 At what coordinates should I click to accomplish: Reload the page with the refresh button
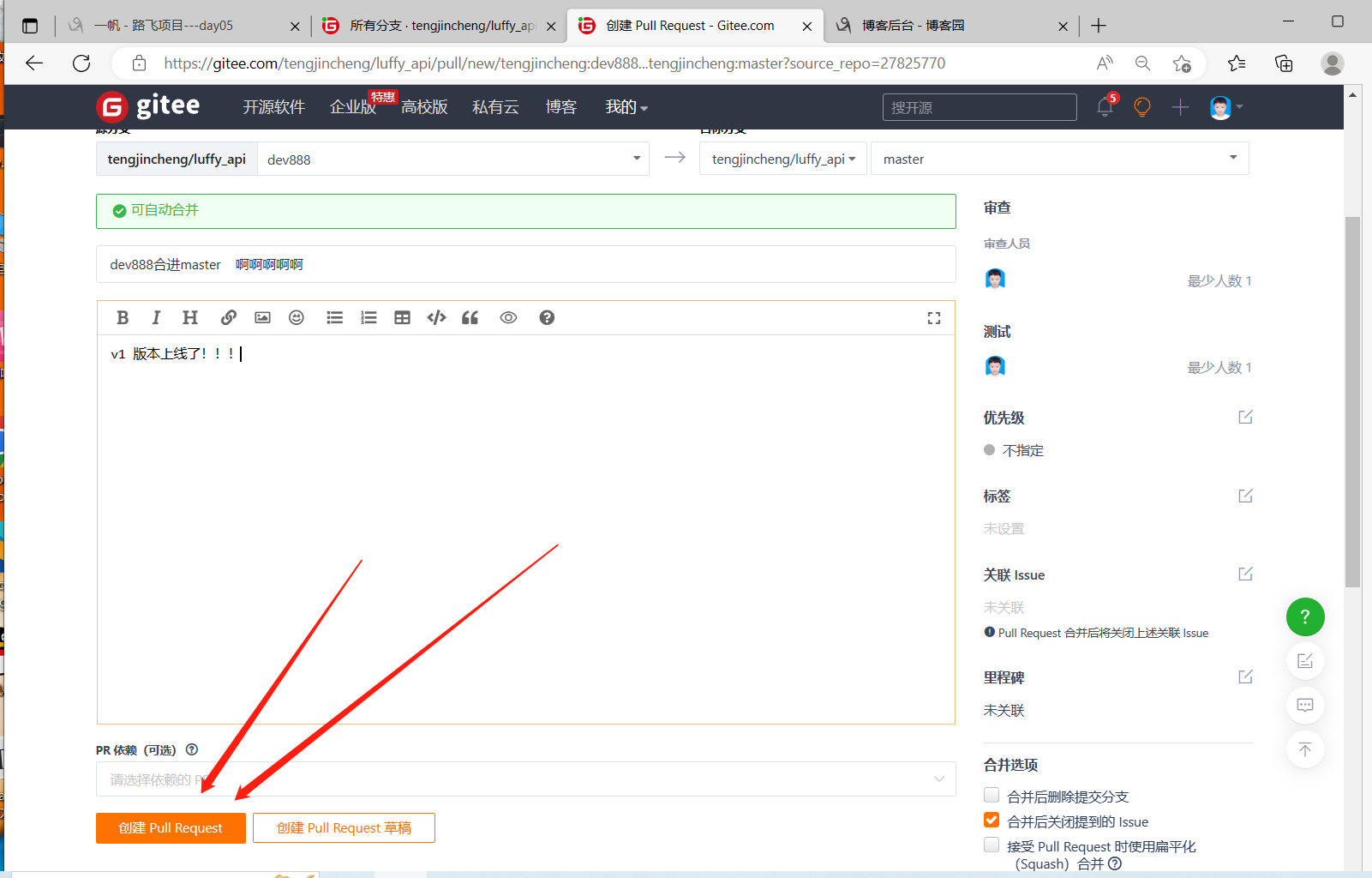tap(81, 63)
